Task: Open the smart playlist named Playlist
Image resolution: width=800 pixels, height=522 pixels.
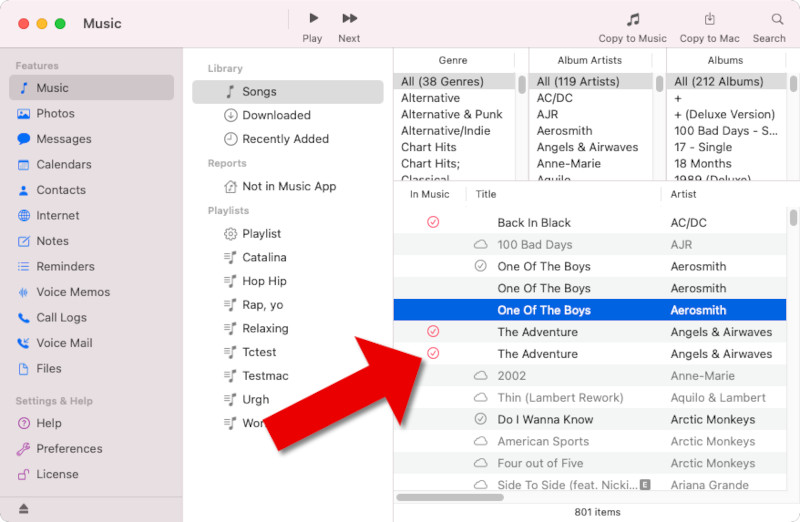Action: click(288, 234)
